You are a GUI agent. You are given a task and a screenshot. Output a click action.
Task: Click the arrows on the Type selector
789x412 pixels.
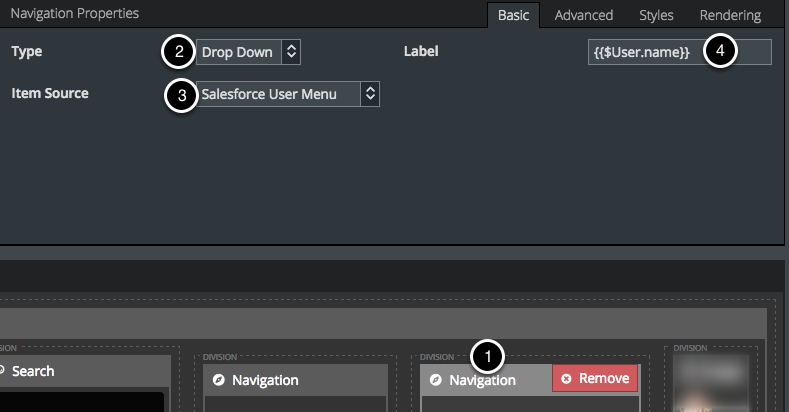290,52
